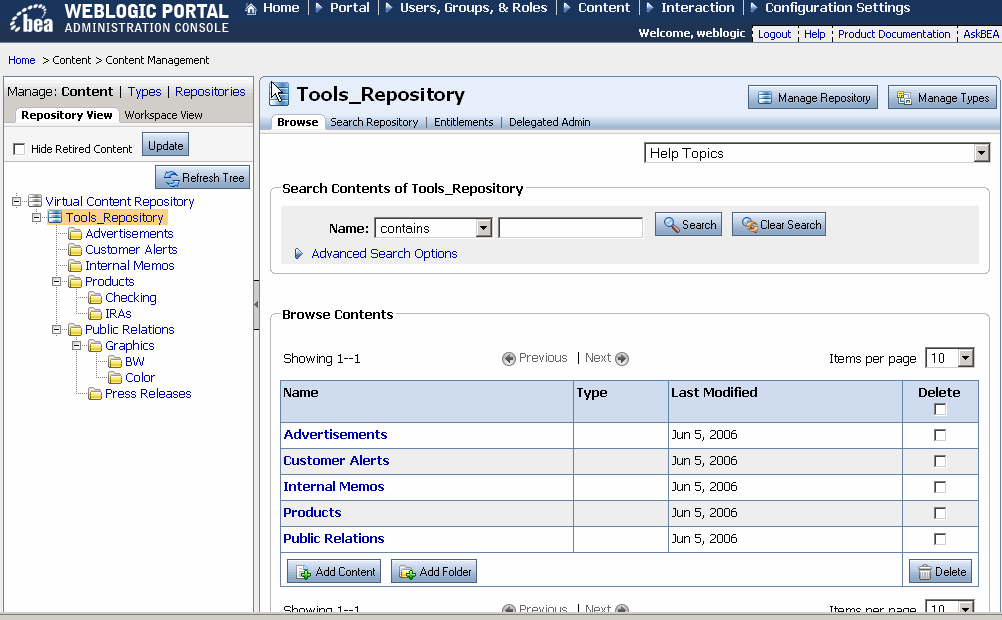1002x620 pixels.
Task: Click the bea logo
Action: (x=32, y=18)
